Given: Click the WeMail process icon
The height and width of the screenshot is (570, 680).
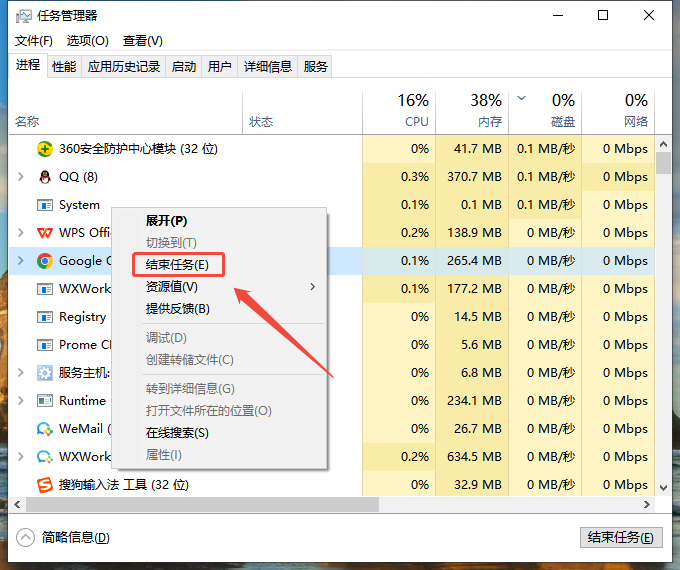Looking at the screenshot, I should [x=45, y=429].
